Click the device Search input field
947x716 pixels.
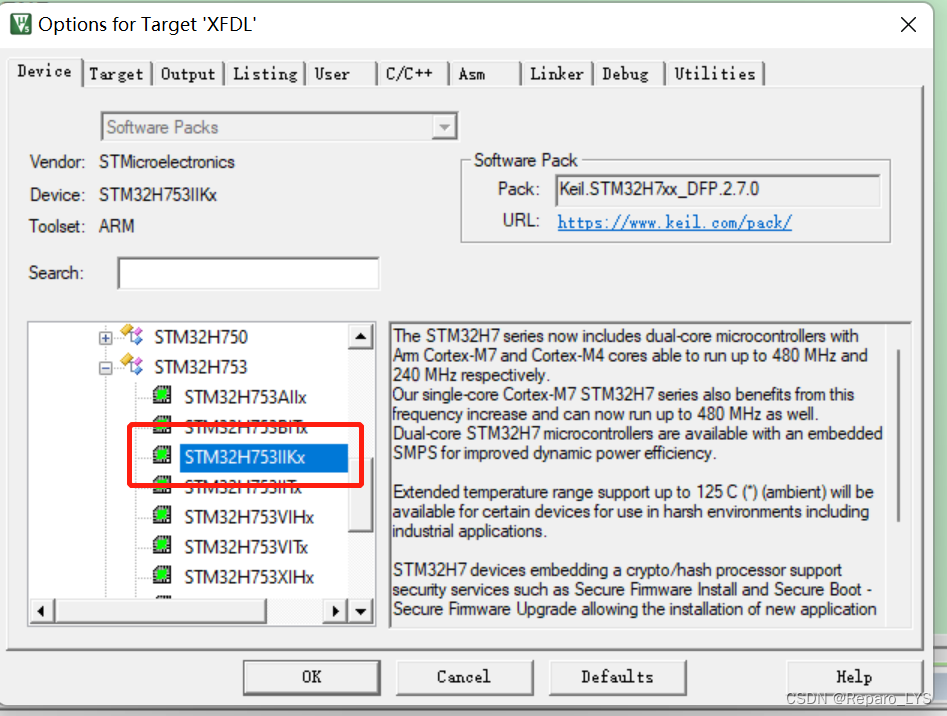249,273
